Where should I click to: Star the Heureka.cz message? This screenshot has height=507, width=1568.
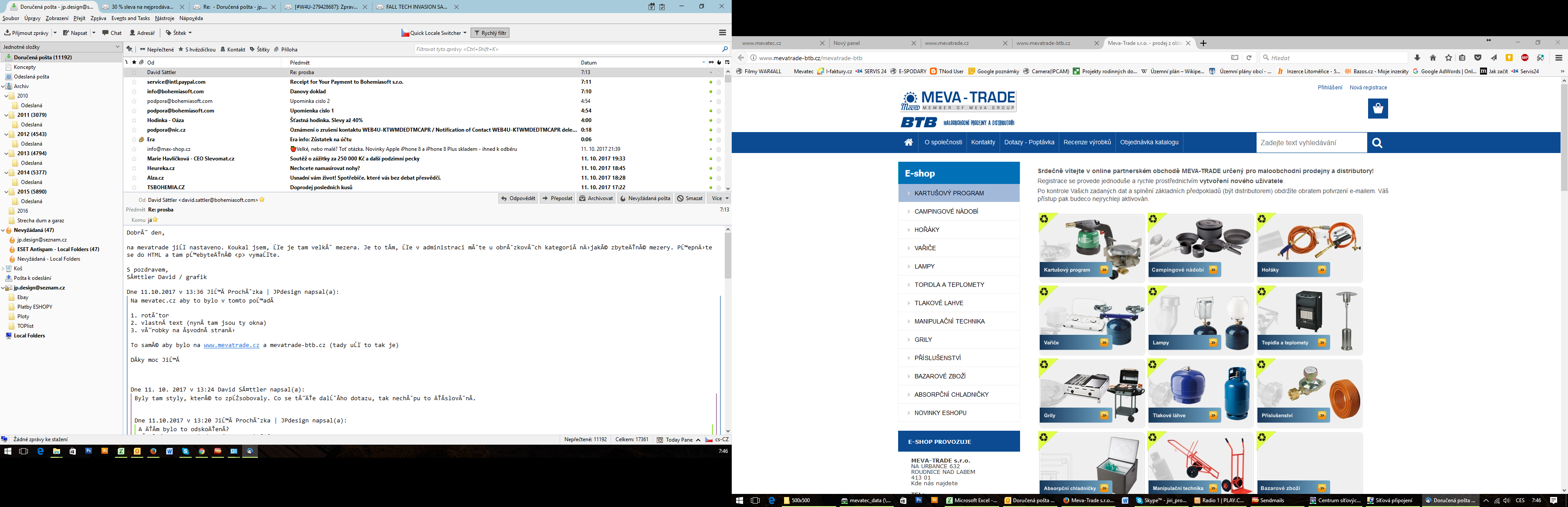coord(134,168)
